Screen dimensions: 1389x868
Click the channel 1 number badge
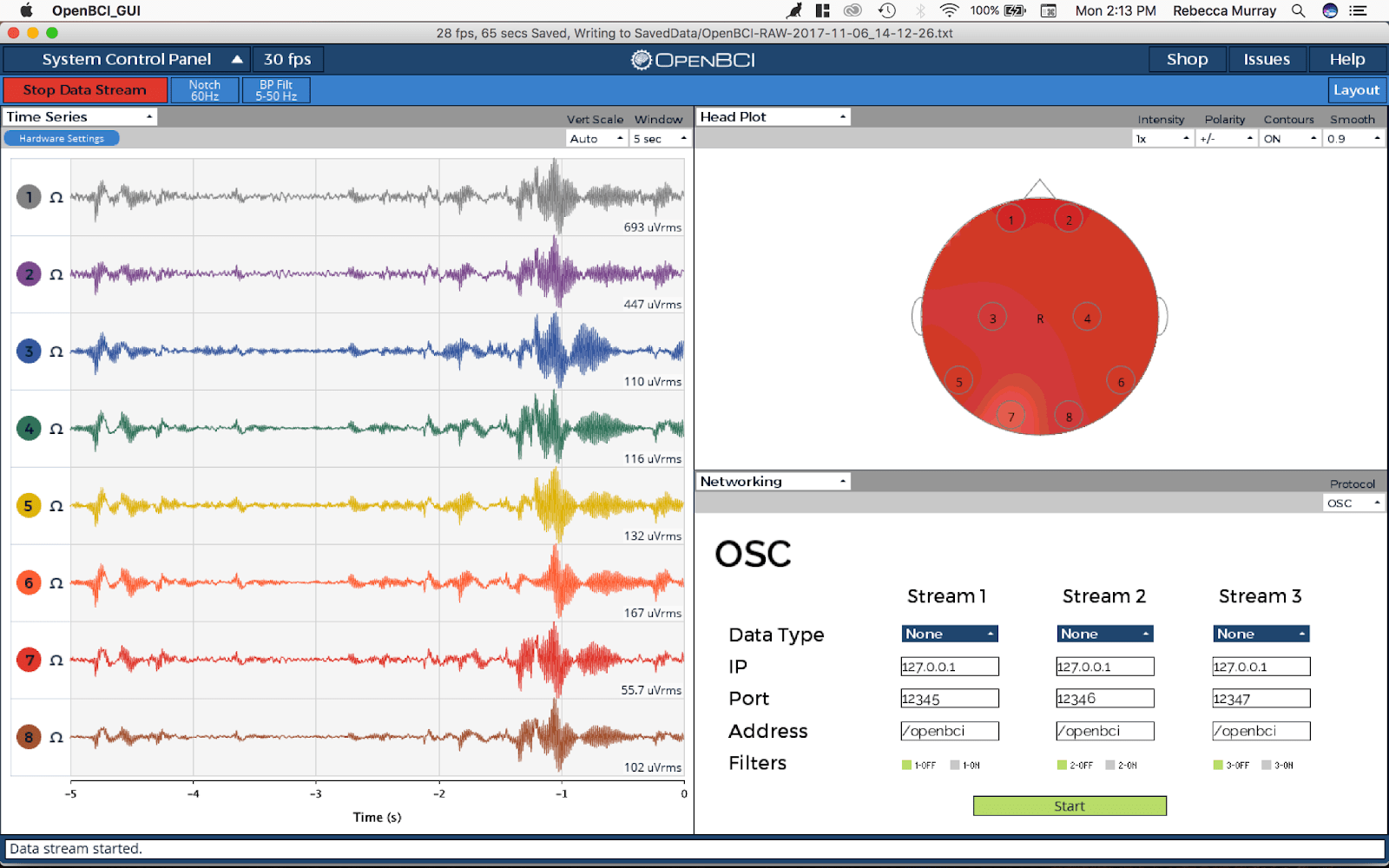tap(29, 197)
